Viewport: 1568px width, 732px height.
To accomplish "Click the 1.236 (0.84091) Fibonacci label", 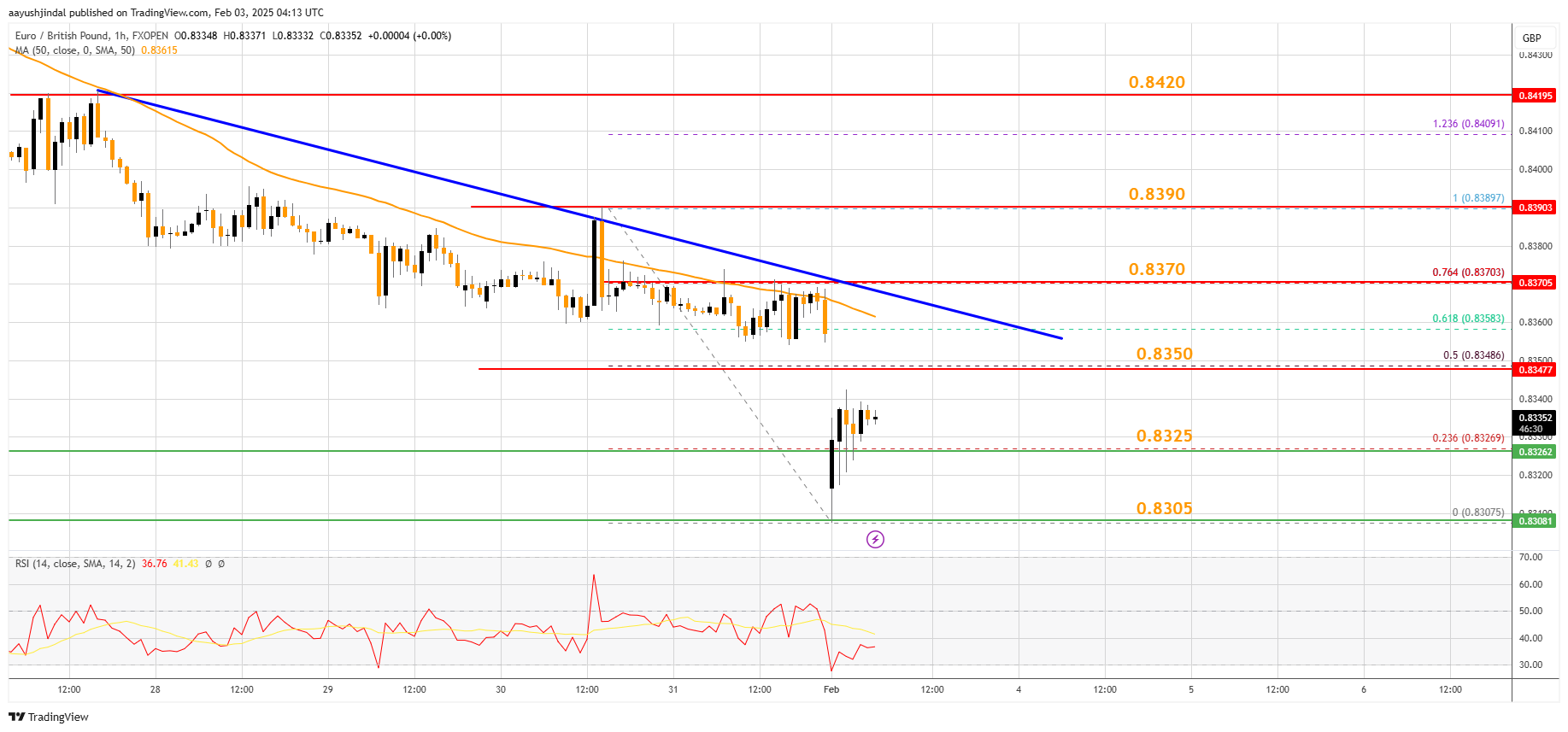I will pyautogui.click(x=1468, y=124).
